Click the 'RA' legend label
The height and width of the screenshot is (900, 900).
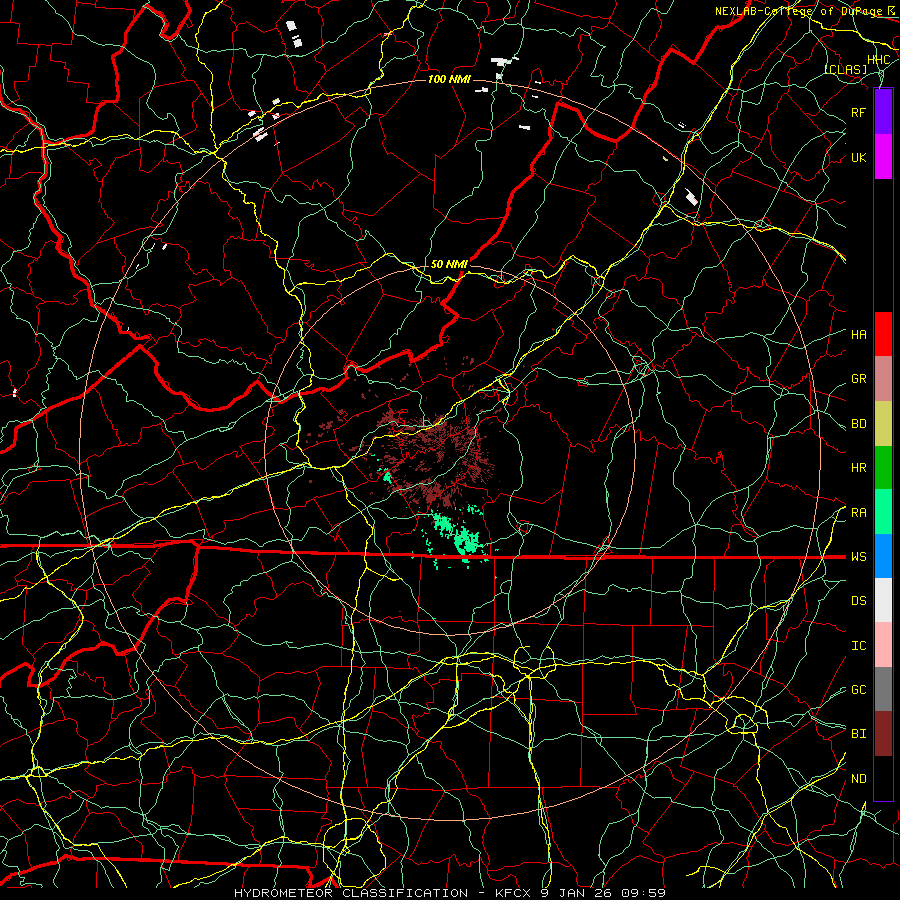(858, 513)
